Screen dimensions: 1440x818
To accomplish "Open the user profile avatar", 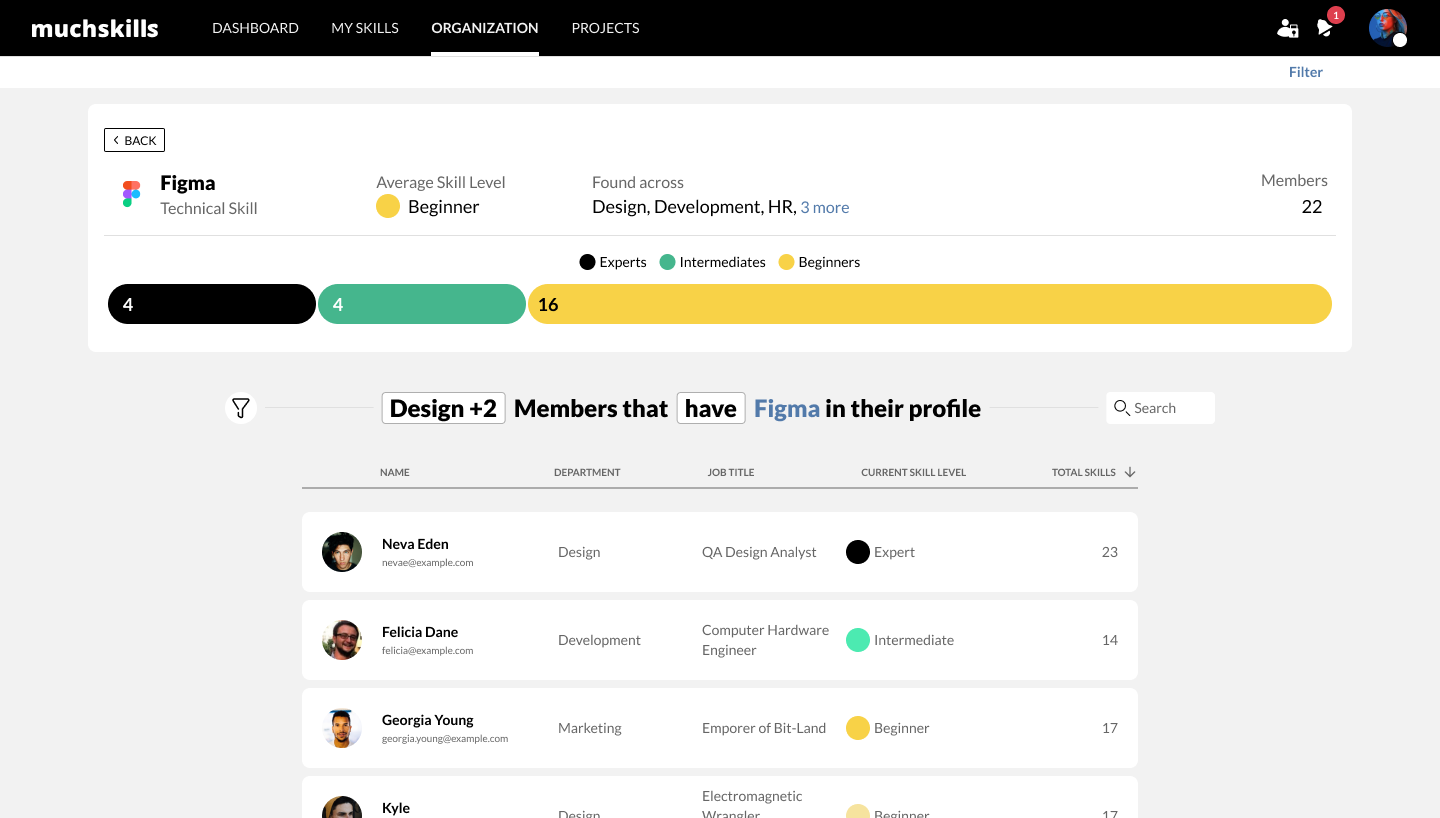I will click(1388, 28).
